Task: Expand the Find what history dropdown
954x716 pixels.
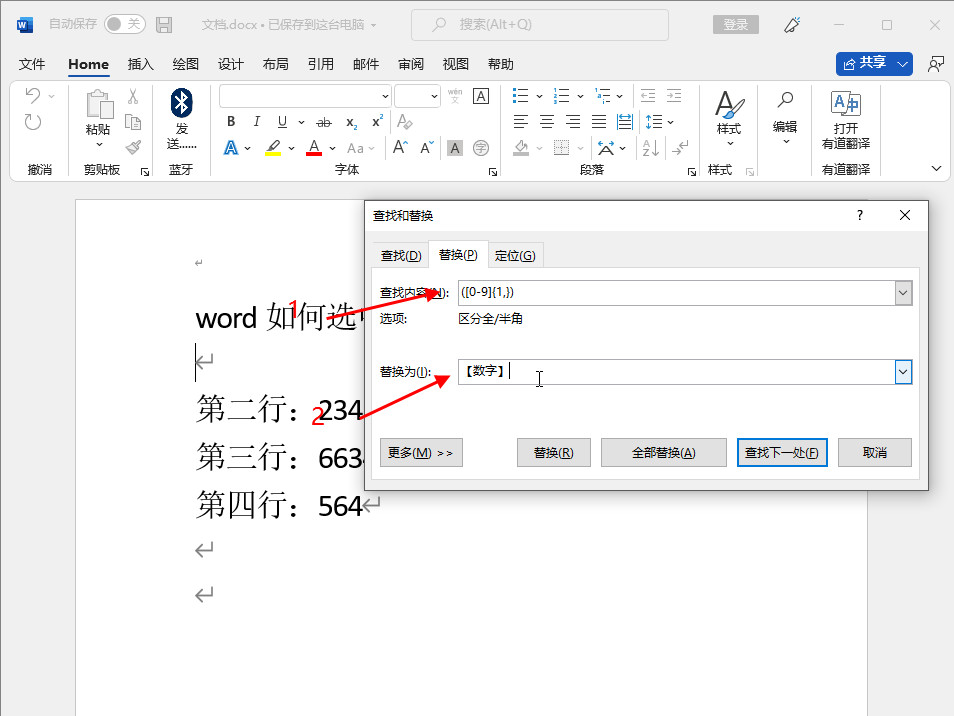Action: 903,293
